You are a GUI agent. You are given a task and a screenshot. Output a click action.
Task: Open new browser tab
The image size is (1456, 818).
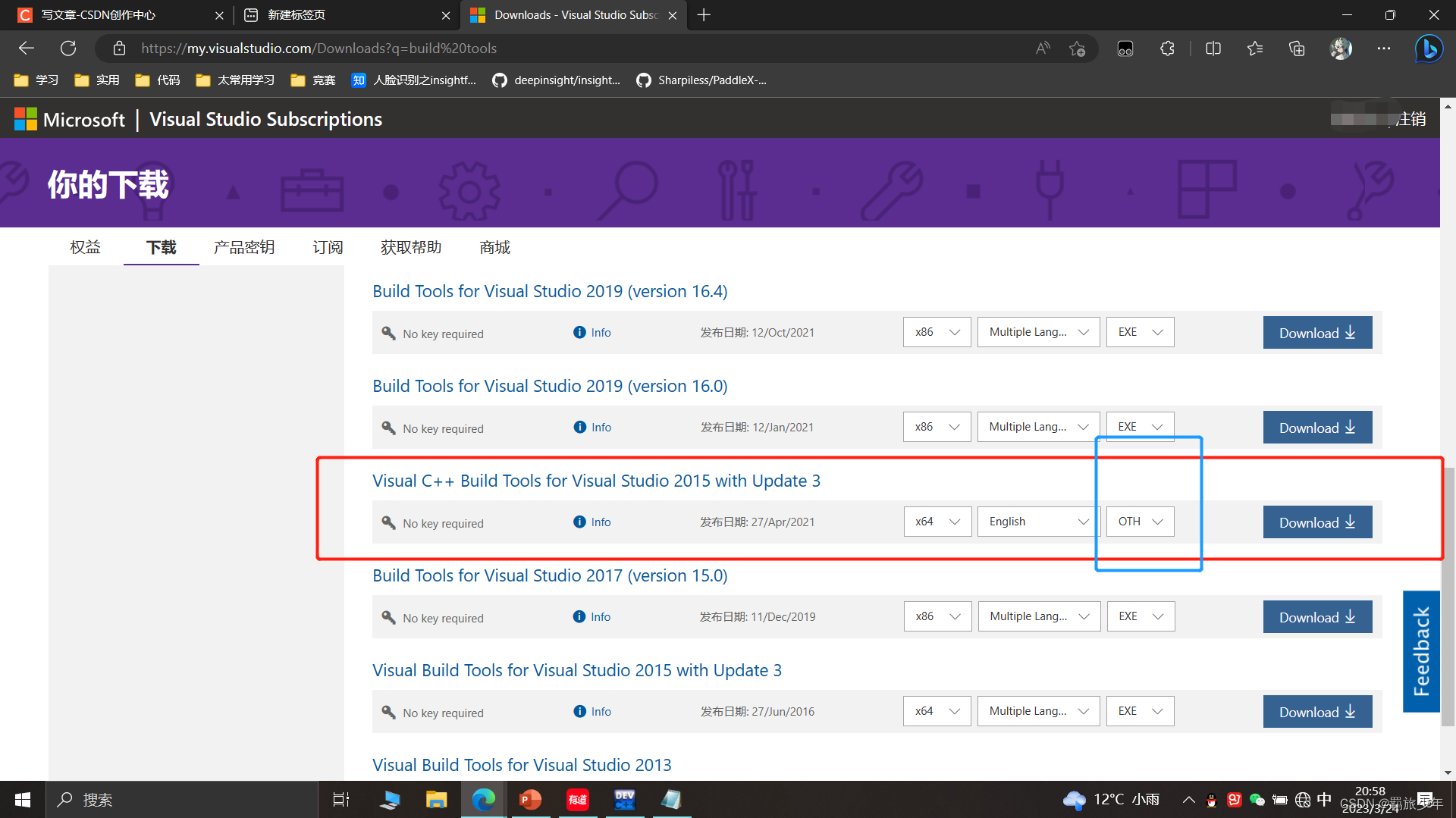coord(704,15)
